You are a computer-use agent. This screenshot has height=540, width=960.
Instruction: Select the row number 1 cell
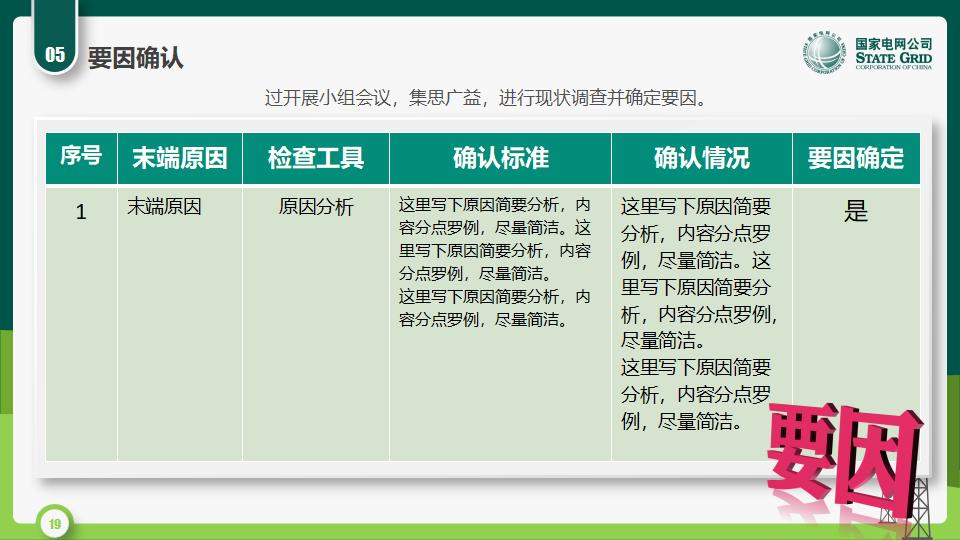tap(81, 323)
